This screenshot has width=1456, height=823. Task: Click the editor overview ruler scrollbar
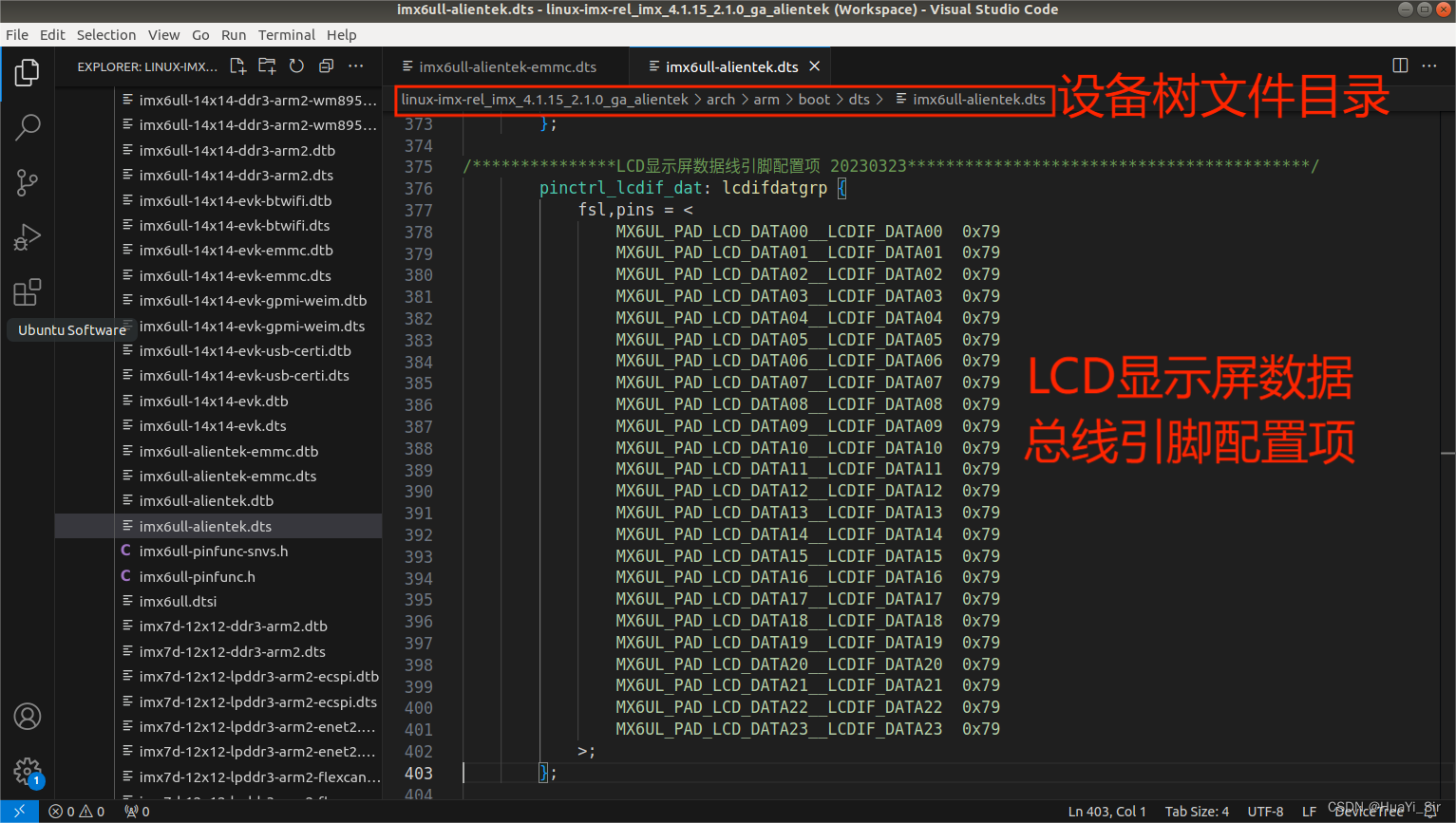click(x=1448, y=456)
